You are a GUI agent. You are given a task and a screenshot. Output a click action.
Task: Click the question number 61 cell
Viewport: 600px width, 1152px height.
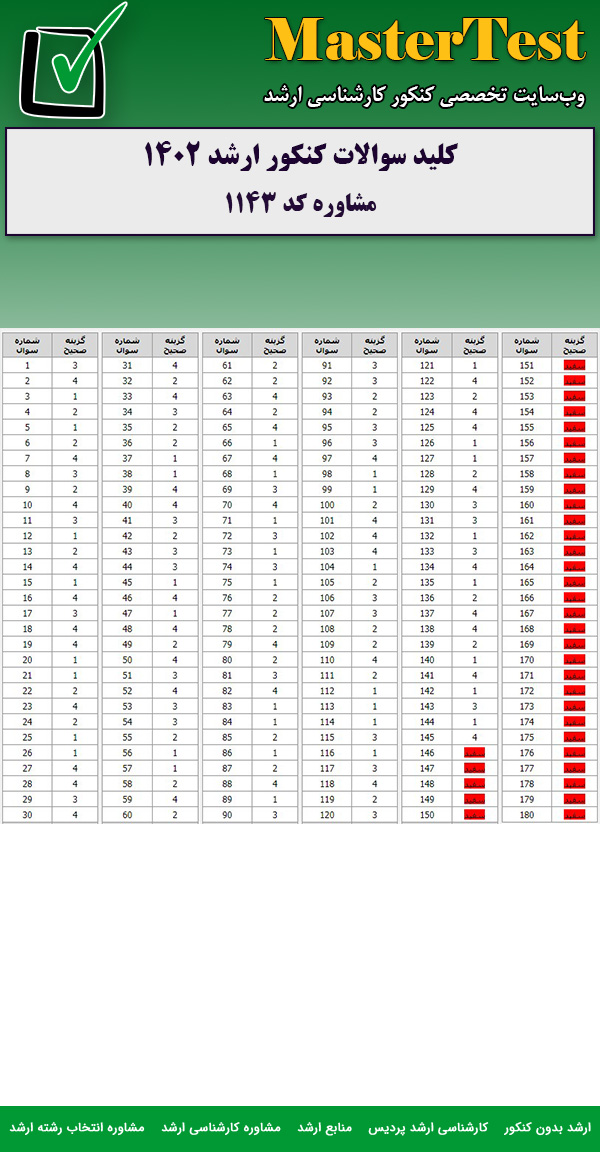tap(227, 366)
